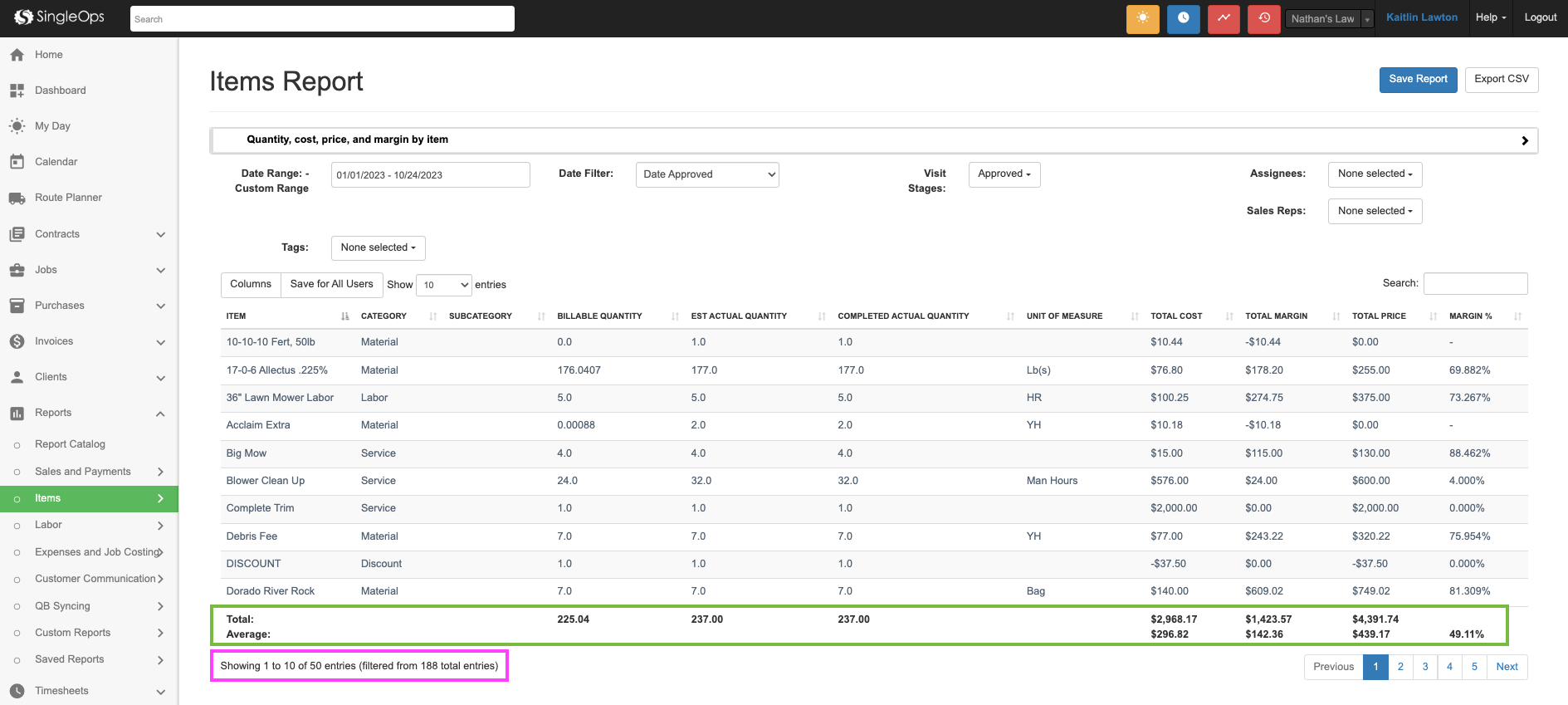Open Route Planner truck icon in sidebar
Image resolution: width=1568 pixels, height=705 pixels.
17,198
